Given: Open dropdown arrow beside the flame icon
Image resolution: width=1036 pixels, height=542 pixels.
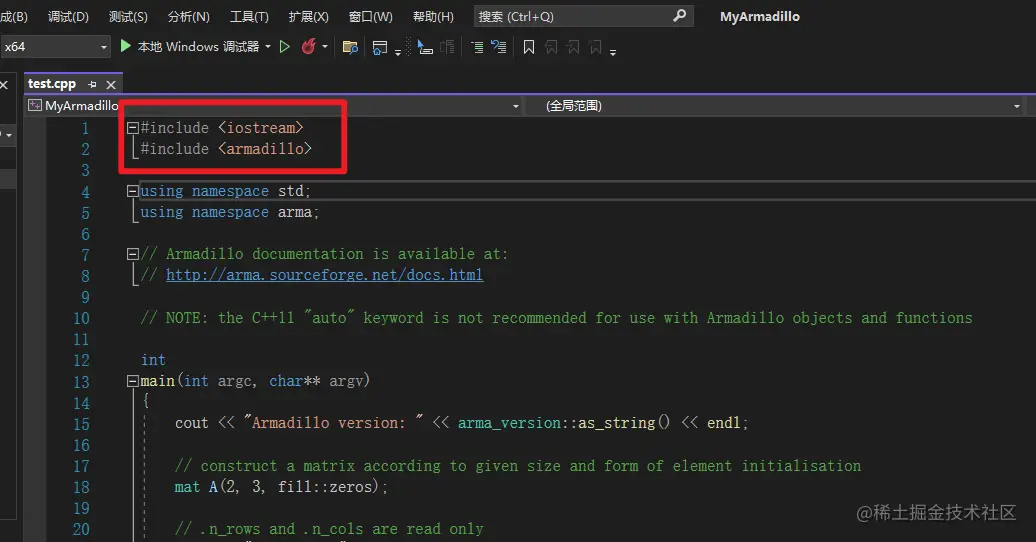Looking at the screenshot, I should (x=324, y=47).
